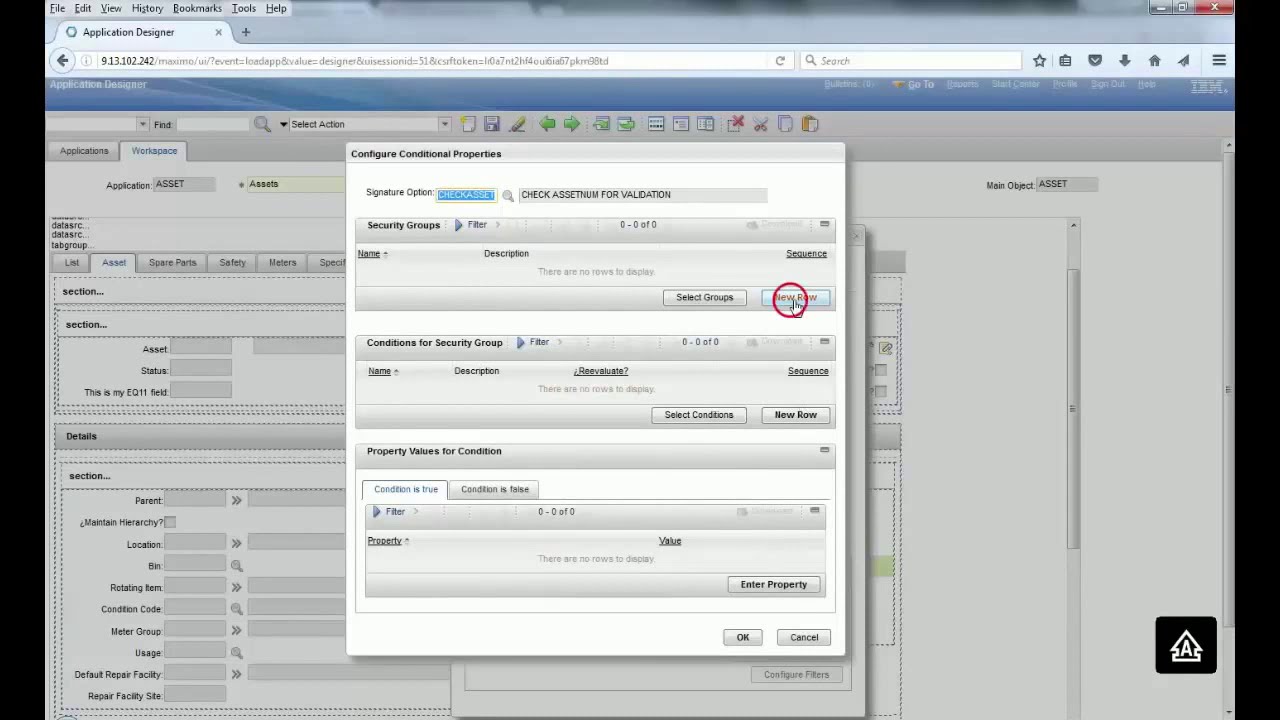Screen dimensions: 1280x720
Task: Toggle the Maintain Hierarchy checkbox
Action: (x=170, y=522)
